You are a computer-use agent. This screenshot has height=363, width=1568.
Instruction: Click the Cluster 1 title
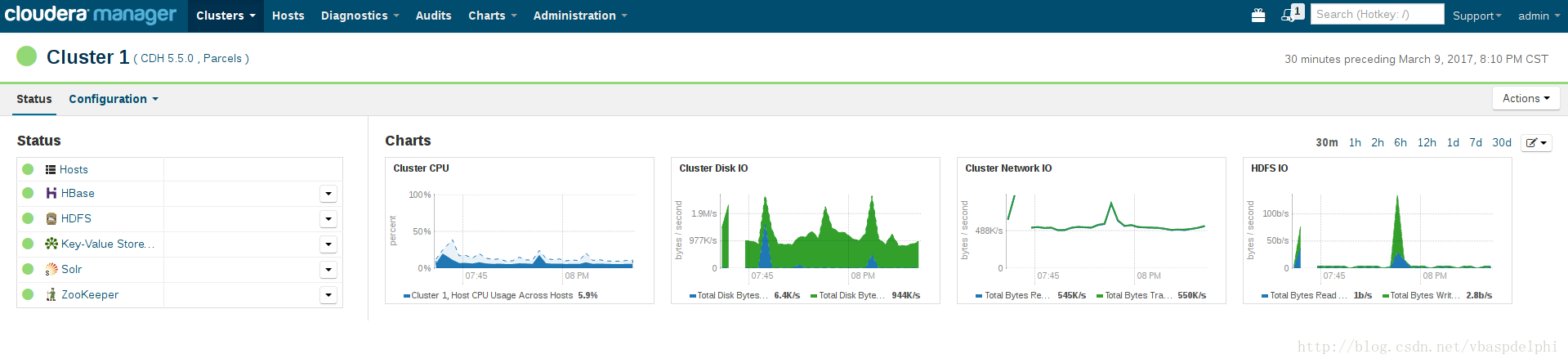[87, 56]
